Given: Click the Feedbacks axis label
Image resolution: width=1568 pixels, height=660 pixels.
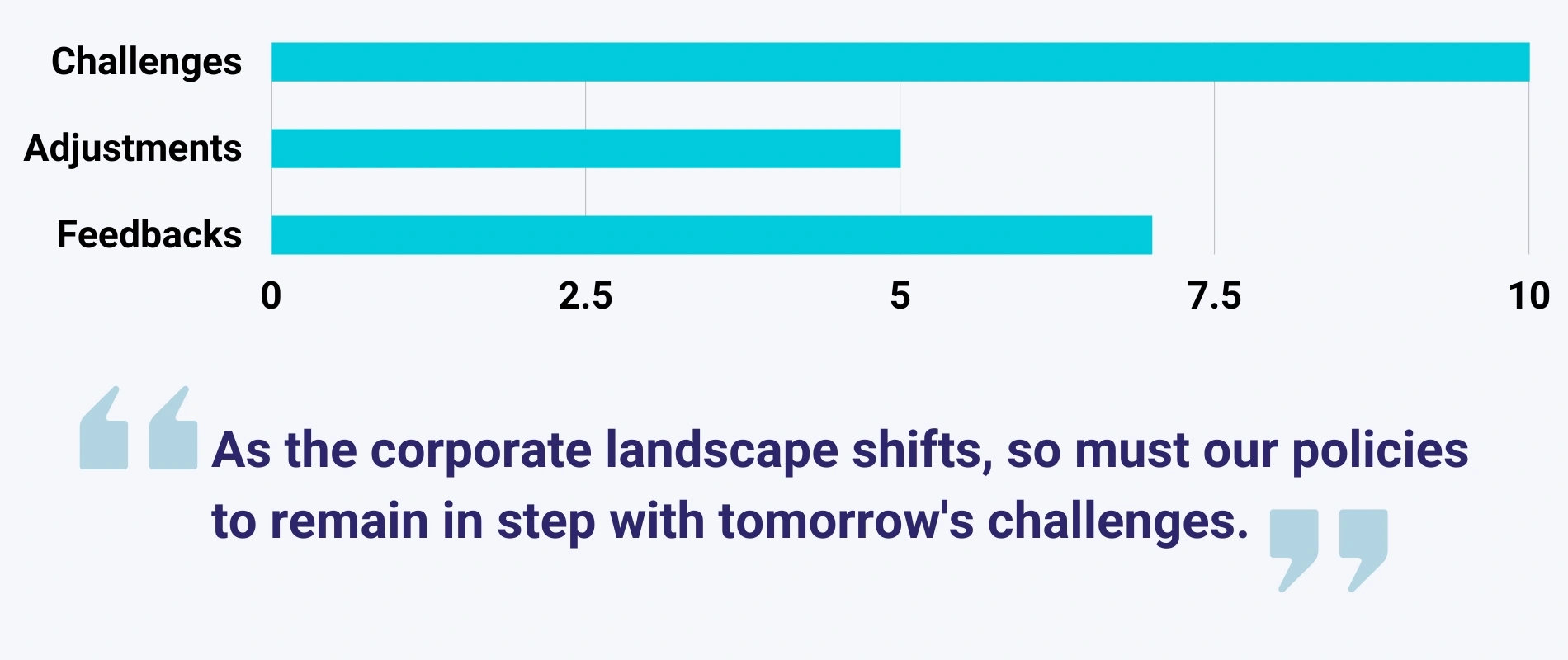Looking at the screenshot, I should [149, 235].
